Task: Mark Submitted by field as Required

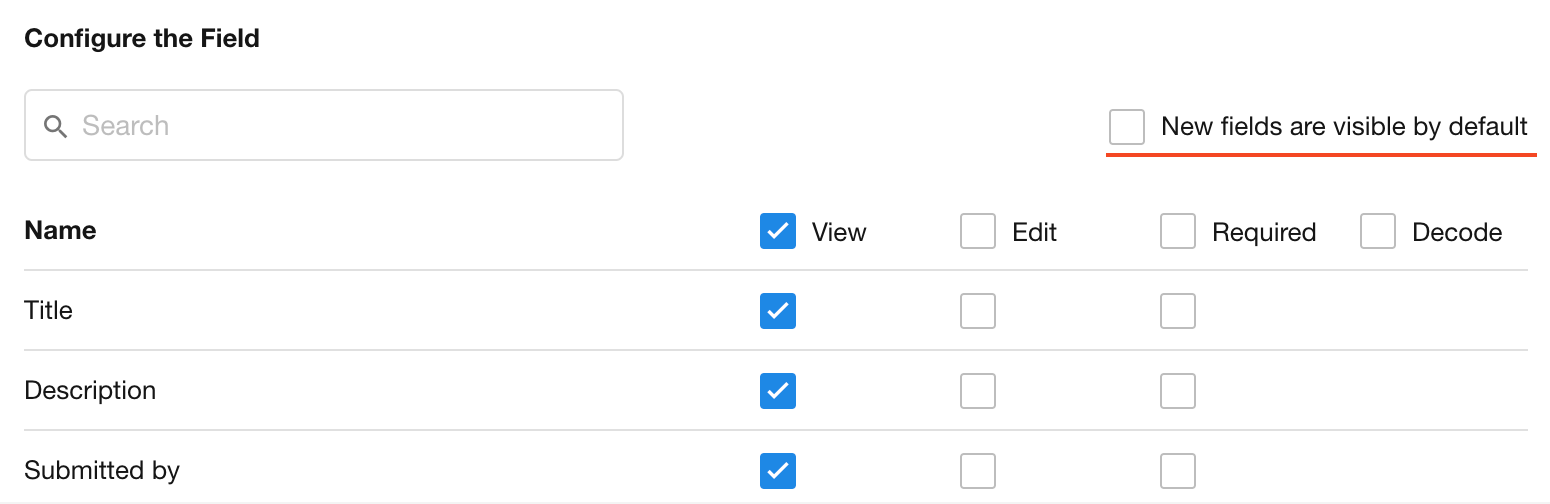Action: [x=1178, y=470]
